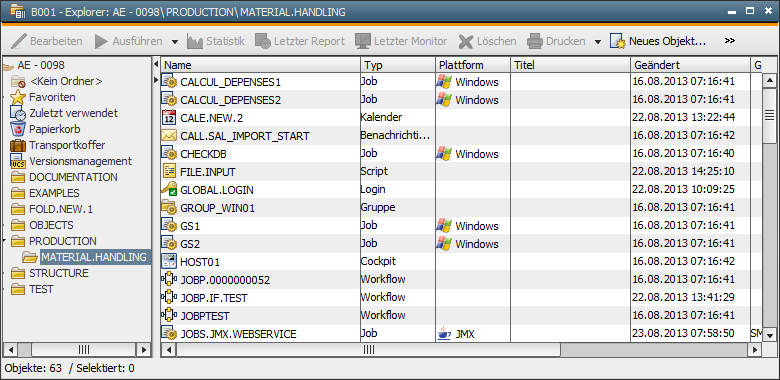Select the JOBP.IF.TEST workflow icon
This screenshot has height=380, width=780.
(169, 297)
